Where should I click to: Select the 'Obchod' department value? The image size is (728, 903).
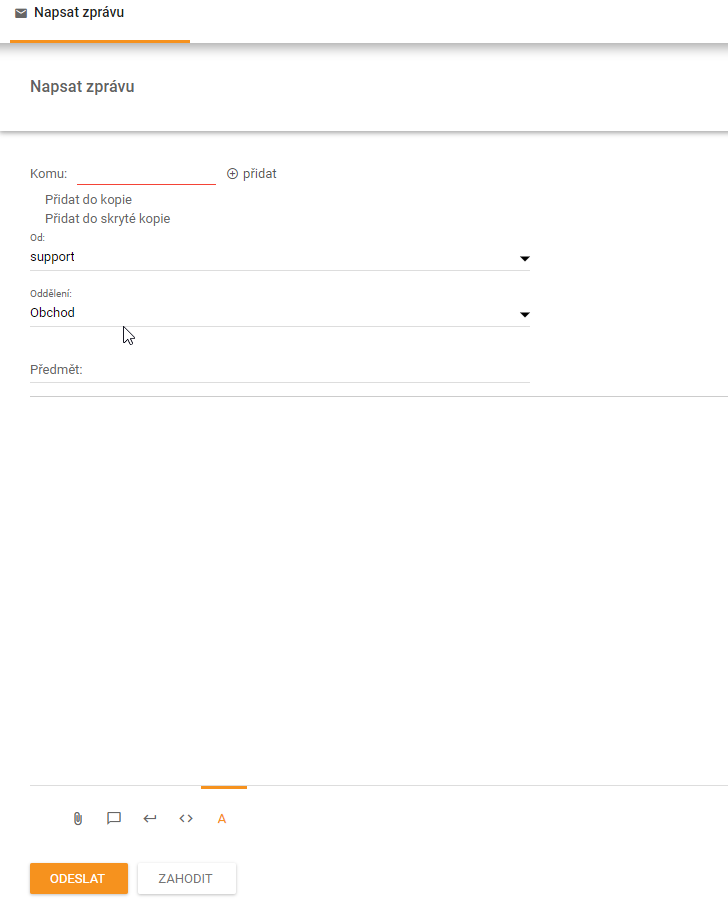click(x=52, y=313)
